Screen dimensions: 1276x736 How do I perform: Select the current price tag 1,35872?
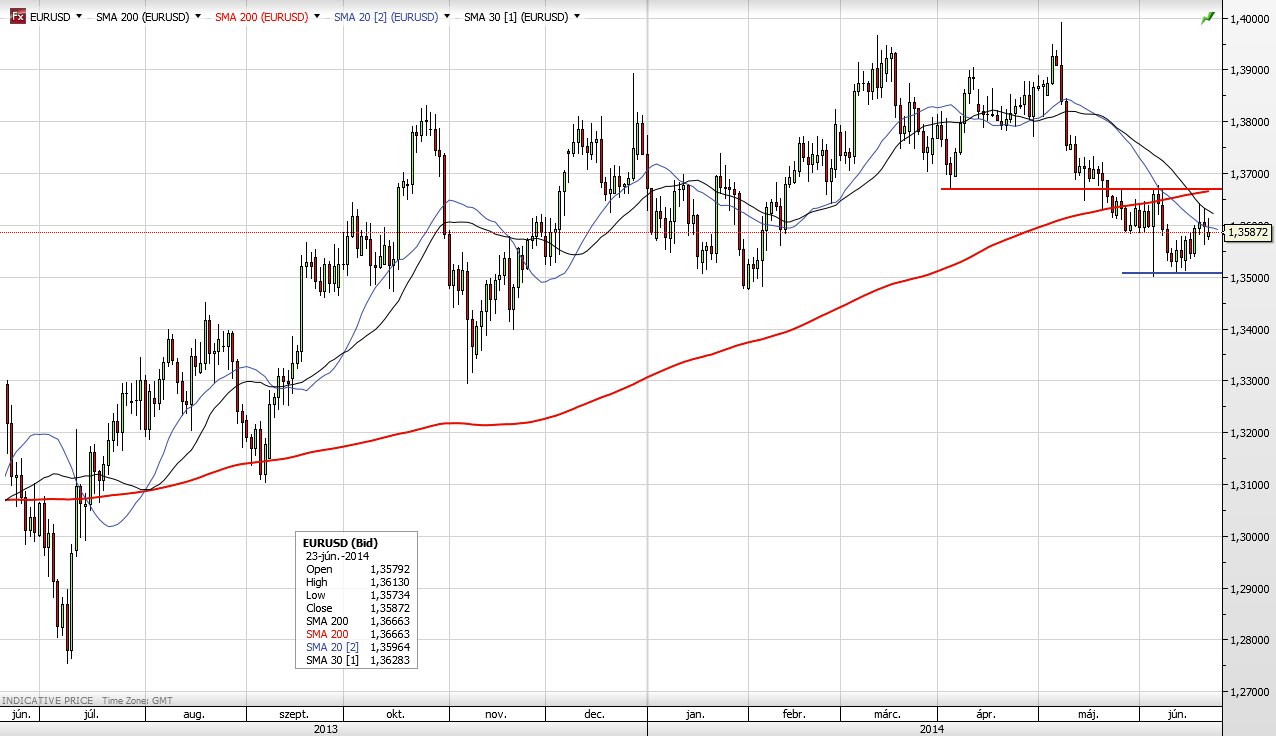1247,232
